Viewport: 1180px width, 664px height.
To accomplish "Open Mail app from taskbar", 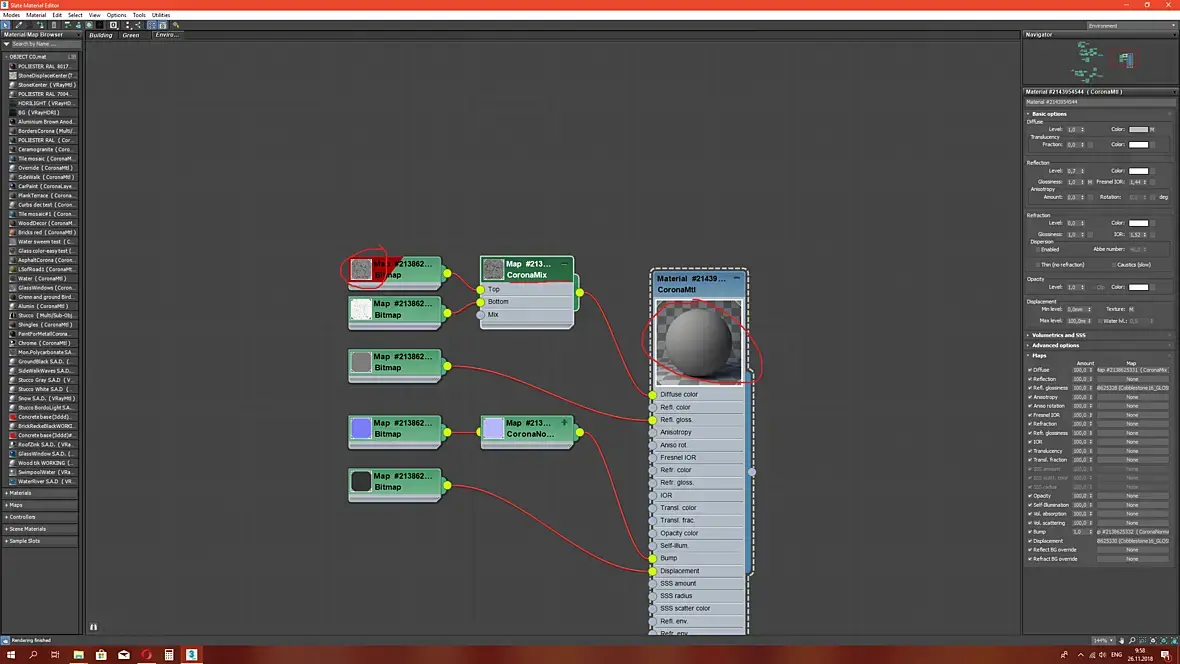I will (x=123, y=655).
